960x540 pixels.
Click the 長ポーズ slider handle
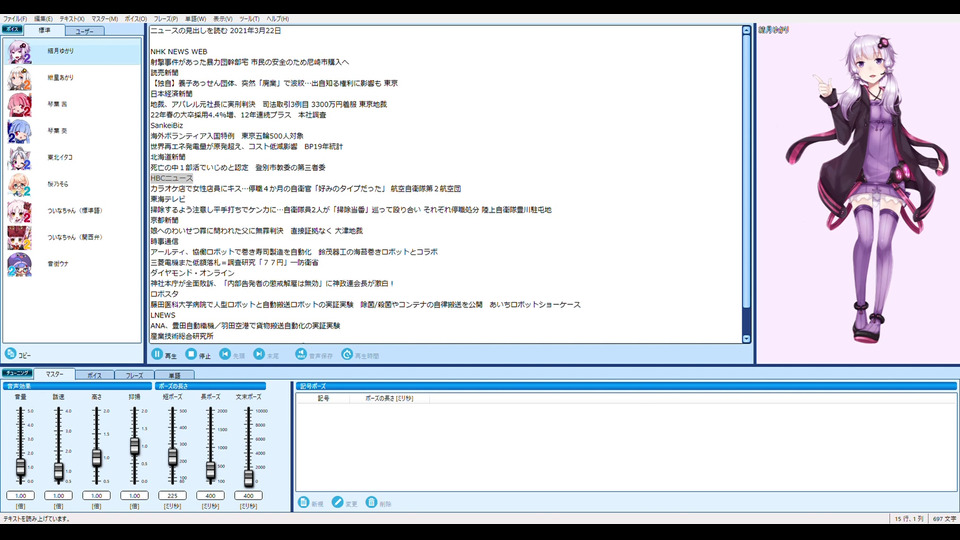pyautogui.click(x=210, y=470)
